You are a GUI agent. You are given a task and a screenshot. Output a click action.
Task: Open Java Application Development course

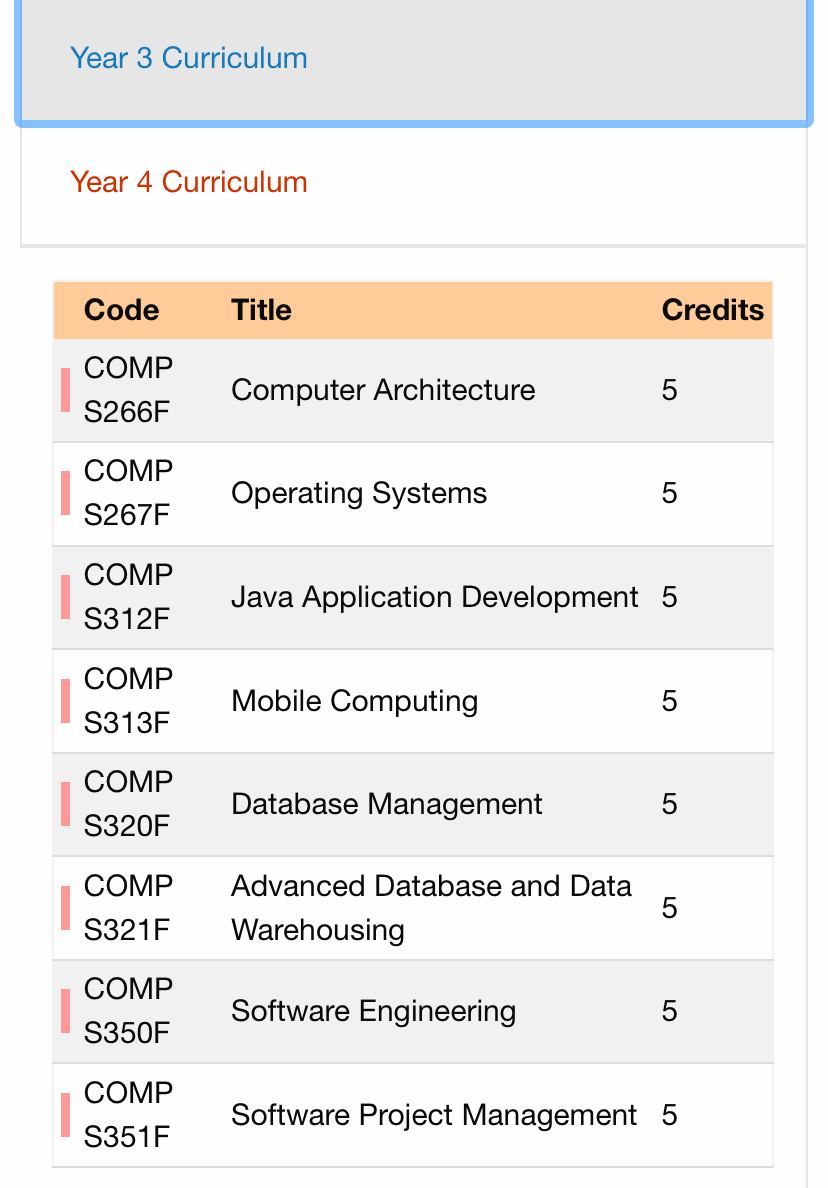click(435, 597)
